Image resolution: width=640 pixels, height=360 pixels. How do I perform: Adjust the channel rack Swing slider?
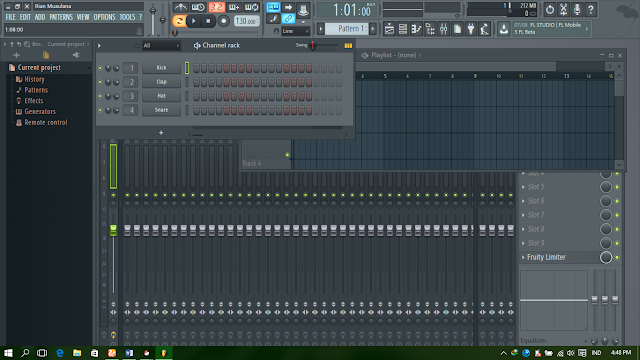(313, 45)
